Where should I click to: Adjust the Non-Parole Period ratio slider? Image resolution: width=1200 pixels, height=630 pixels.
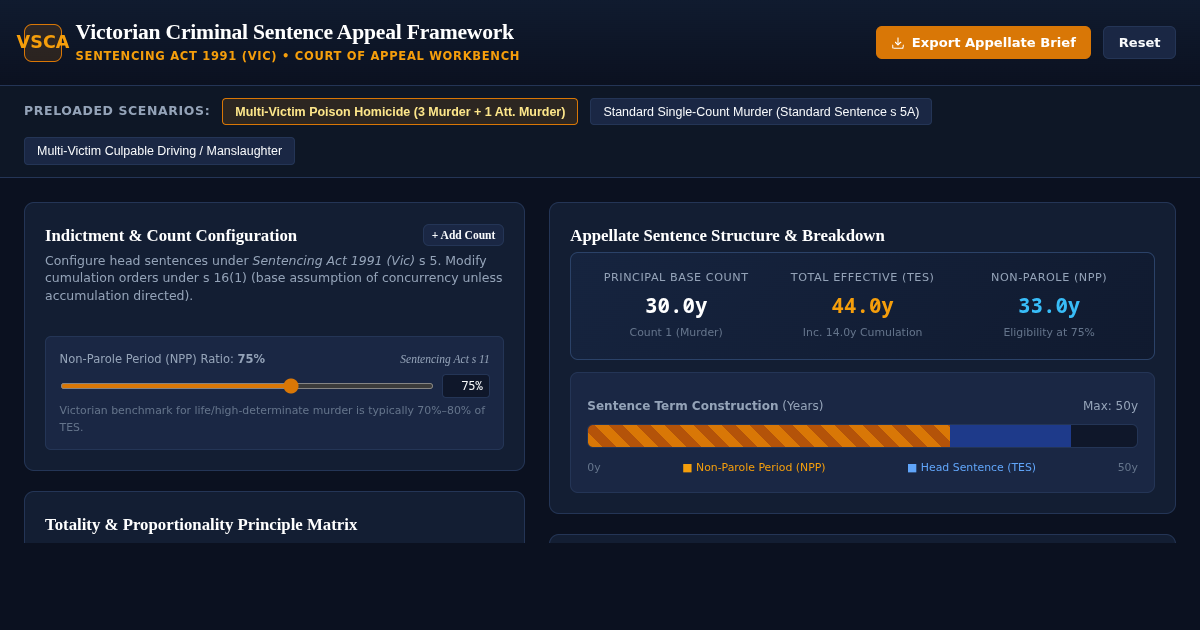(x=247, y=386)
